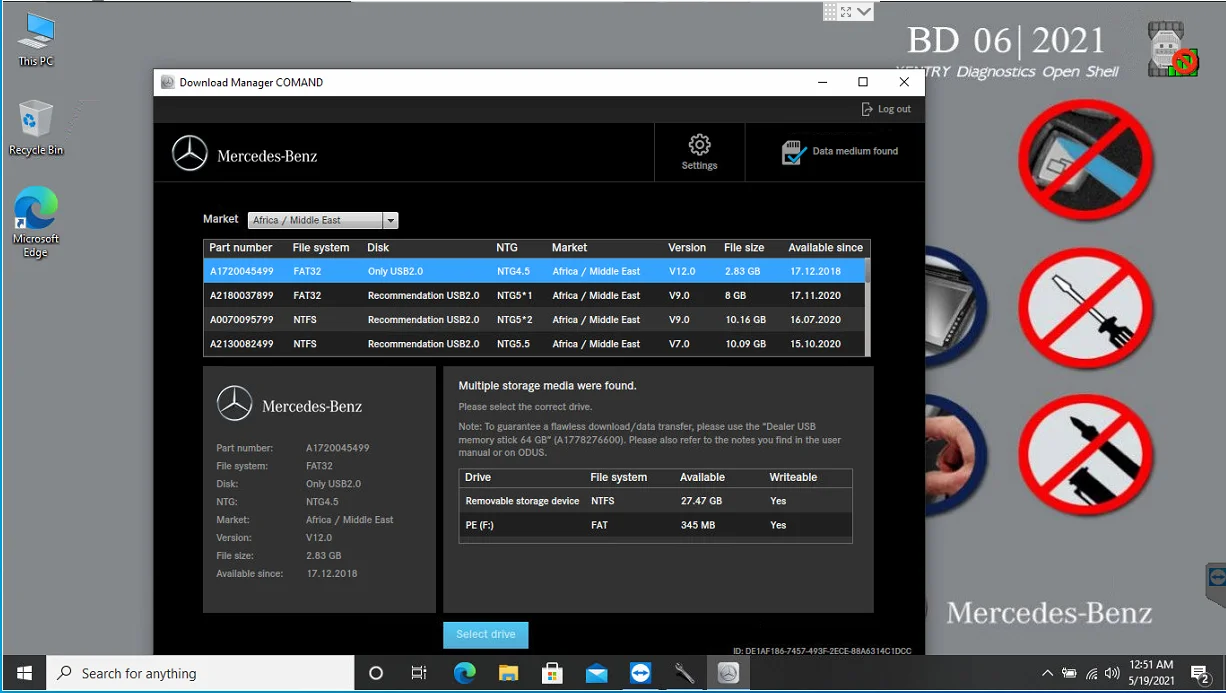Viewport: 1226px width, 693px height.
Task: Click the Search for anything box
Action: point(200,673)
